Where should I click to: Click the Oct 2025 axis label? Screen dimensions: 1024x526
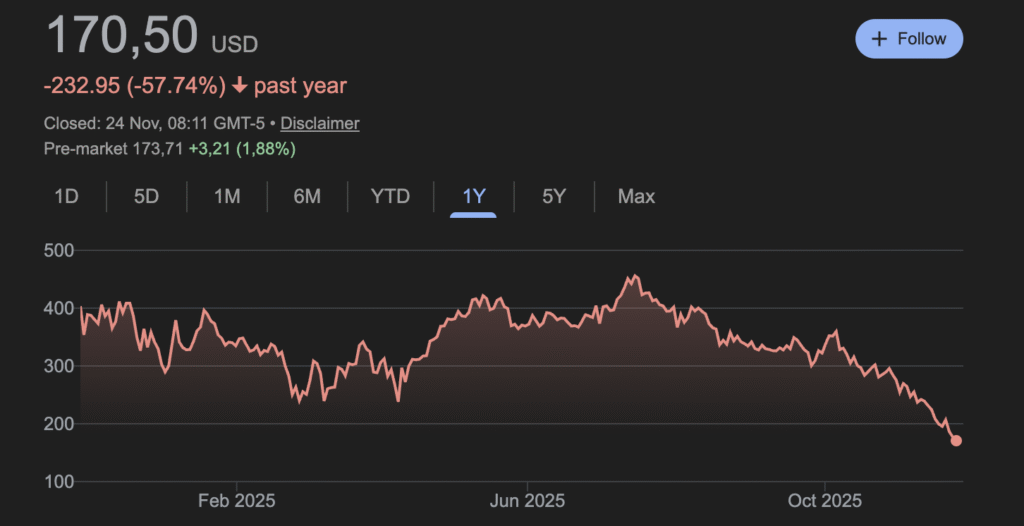coord(825,501)
